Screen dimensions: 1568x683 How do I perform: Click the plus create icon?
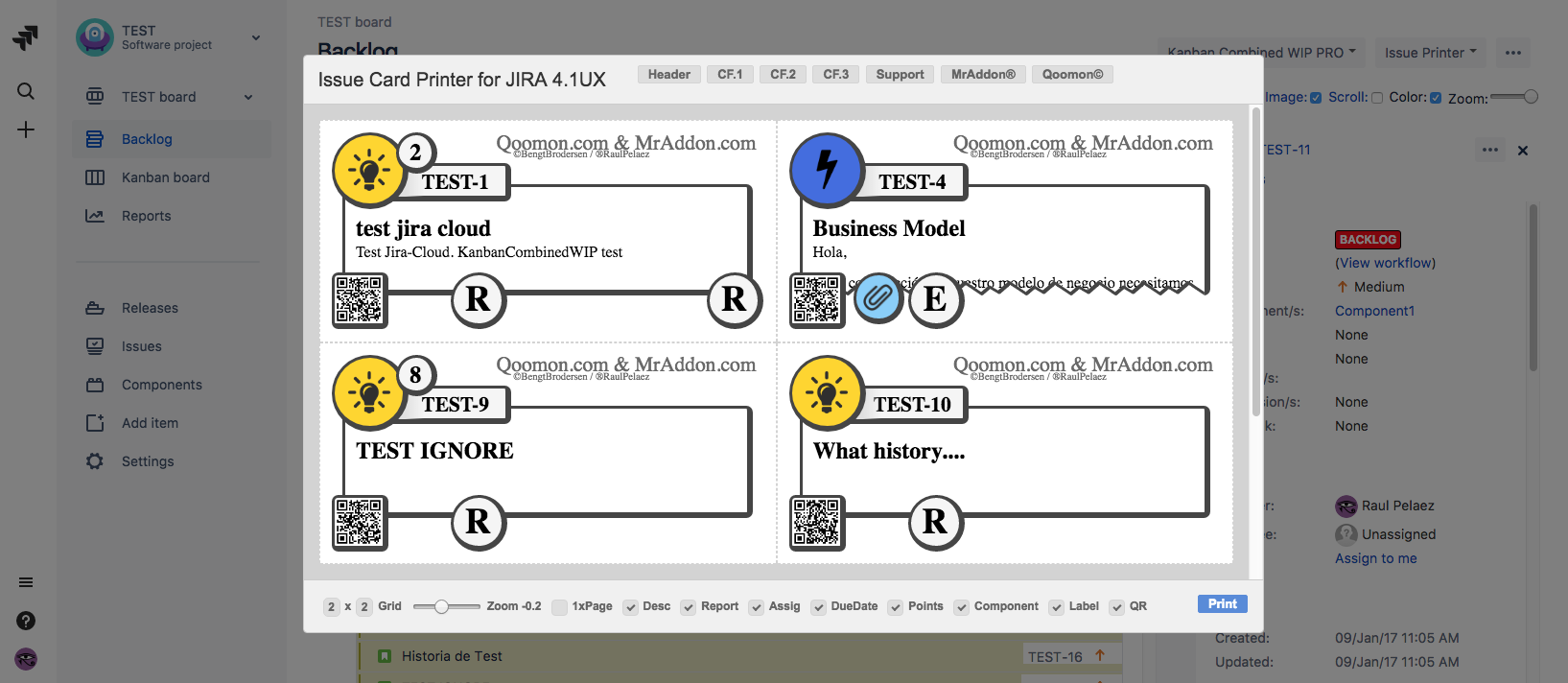pyautogui.click(x=26, y=130)
